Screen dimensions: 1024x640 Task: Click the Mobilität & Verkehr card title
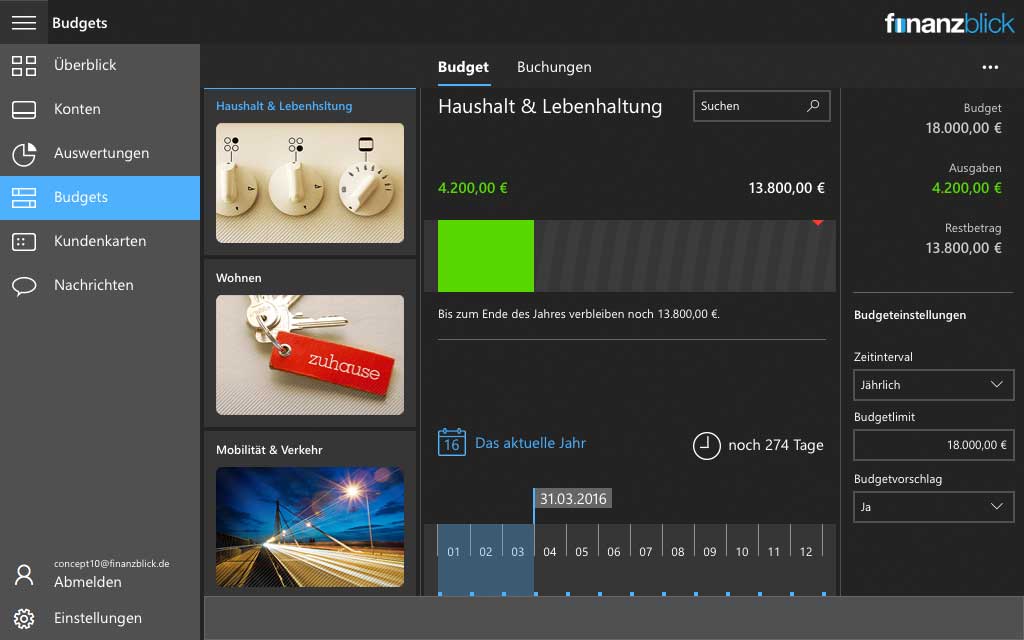coord(269,449)
